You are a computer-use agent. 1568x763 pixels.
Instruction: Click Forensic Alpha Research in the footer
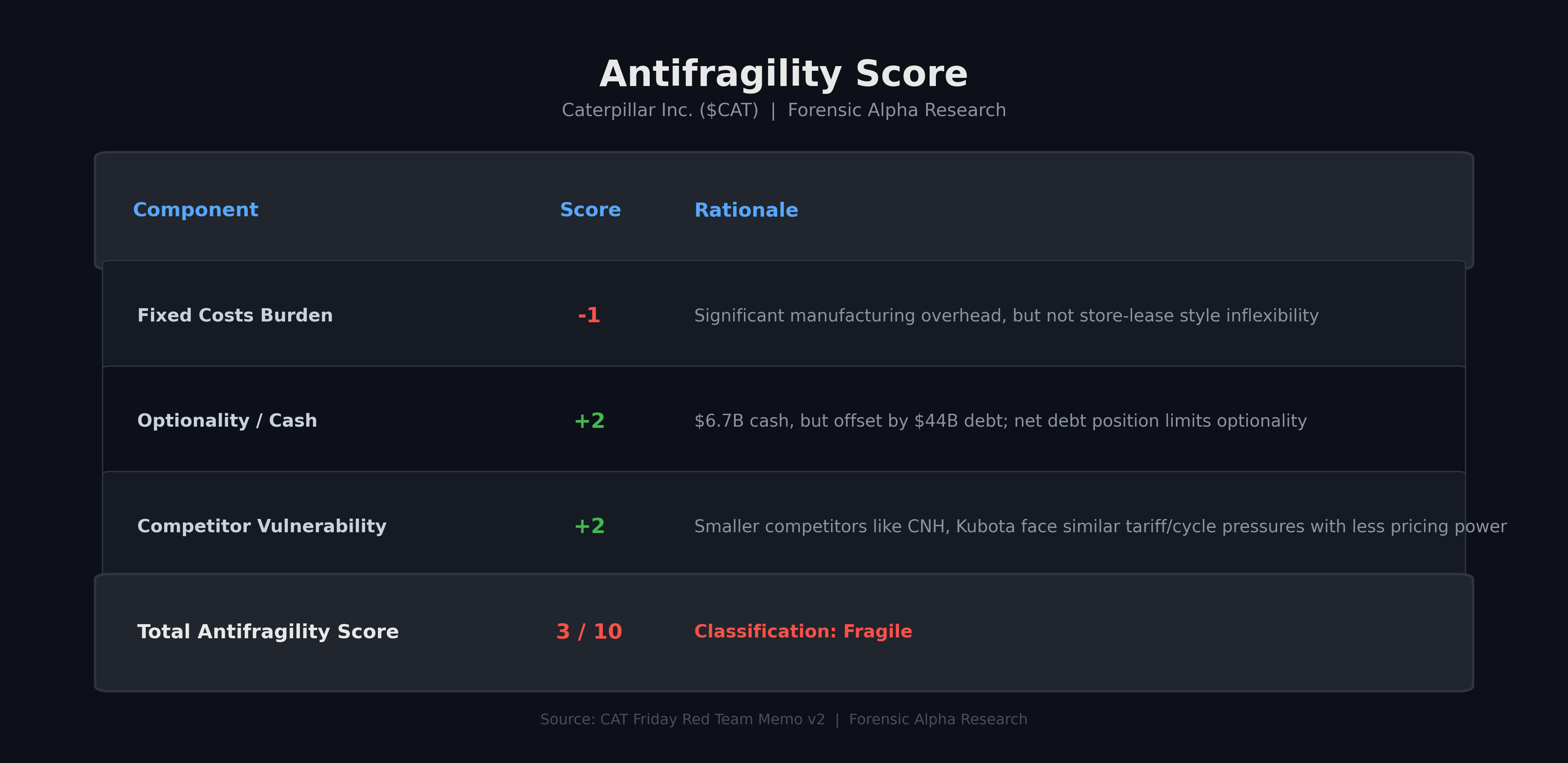(x=938, y=720)
